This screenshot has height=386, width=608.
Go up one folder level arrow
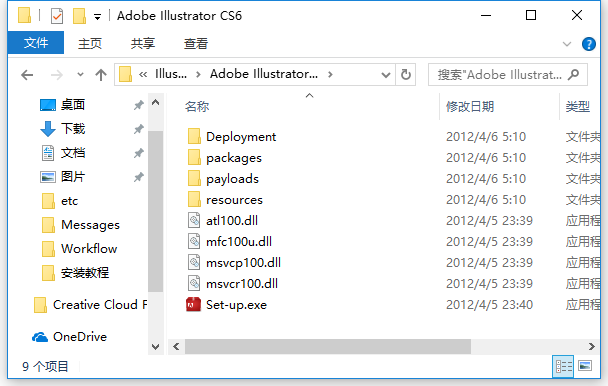101,74
